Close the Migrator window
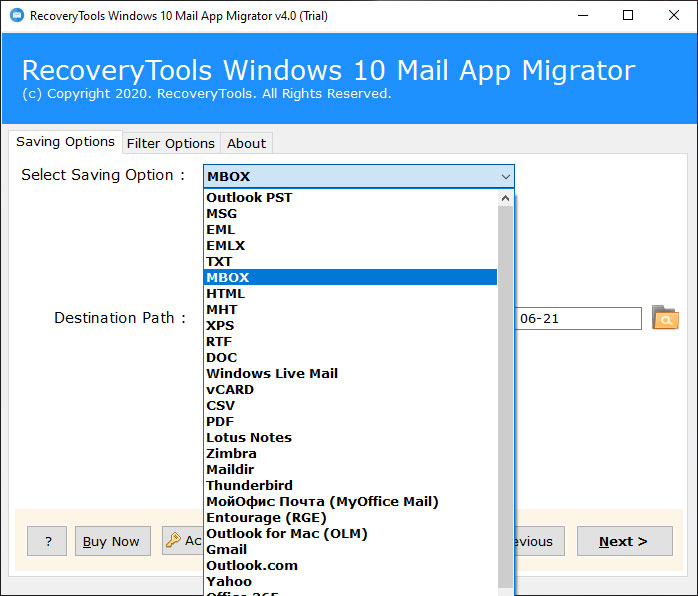The width and height of the screenshot is (698, 596). click(x=674, y=16)
